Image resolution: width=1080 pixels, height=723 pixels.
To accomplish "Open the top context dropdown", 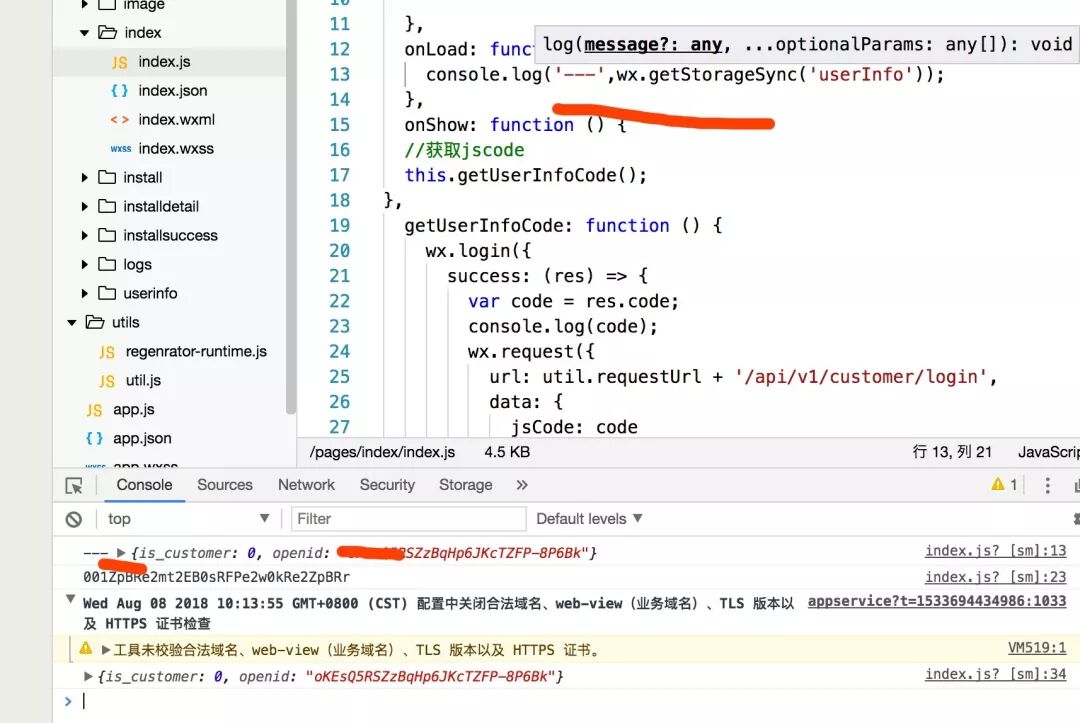I will [x=187, y=518].
